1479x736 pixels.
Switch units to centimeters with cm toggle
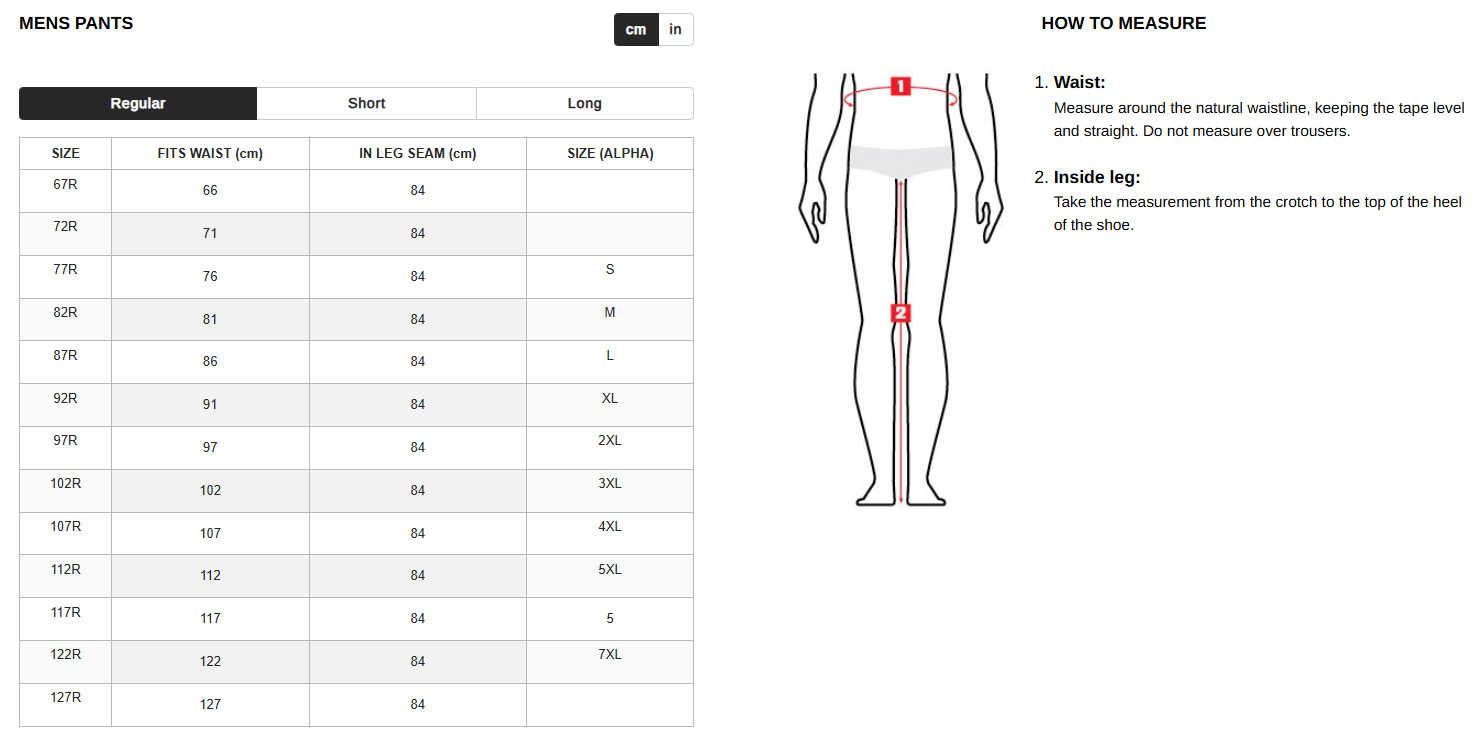(636, 29)
